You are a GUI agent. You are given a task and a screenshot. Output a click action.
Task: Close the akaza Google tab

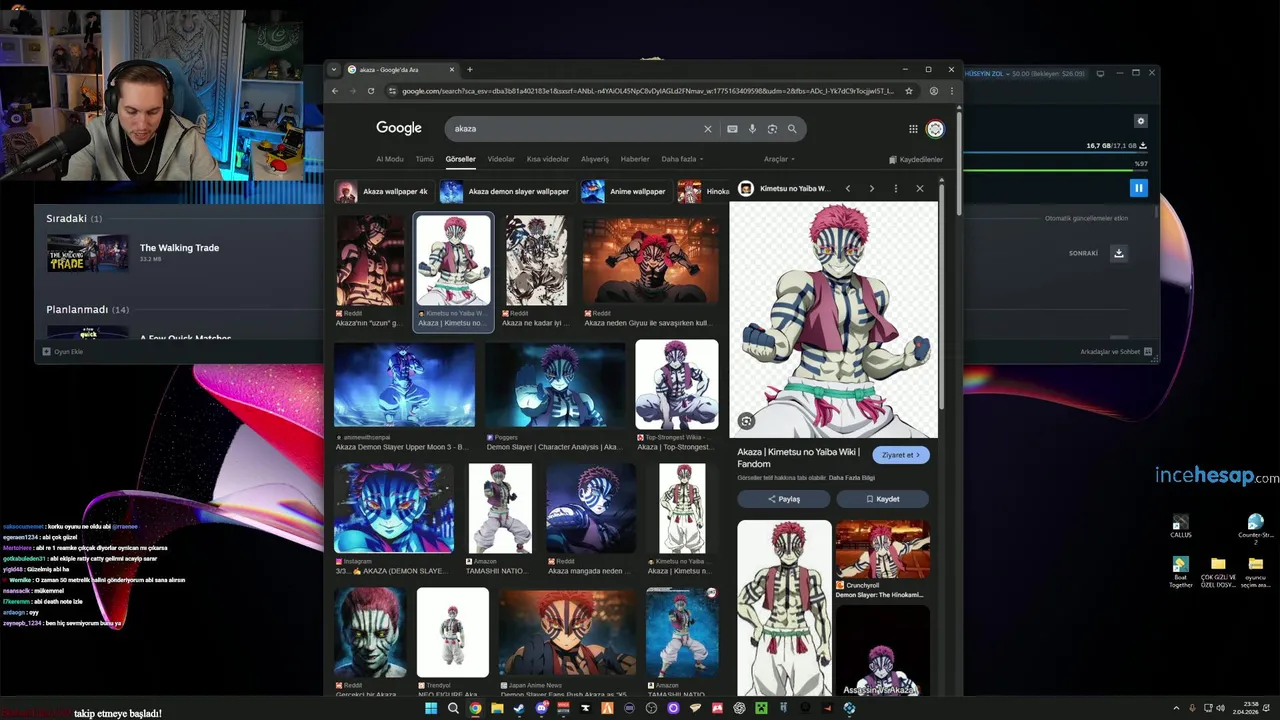coord(452,70)
